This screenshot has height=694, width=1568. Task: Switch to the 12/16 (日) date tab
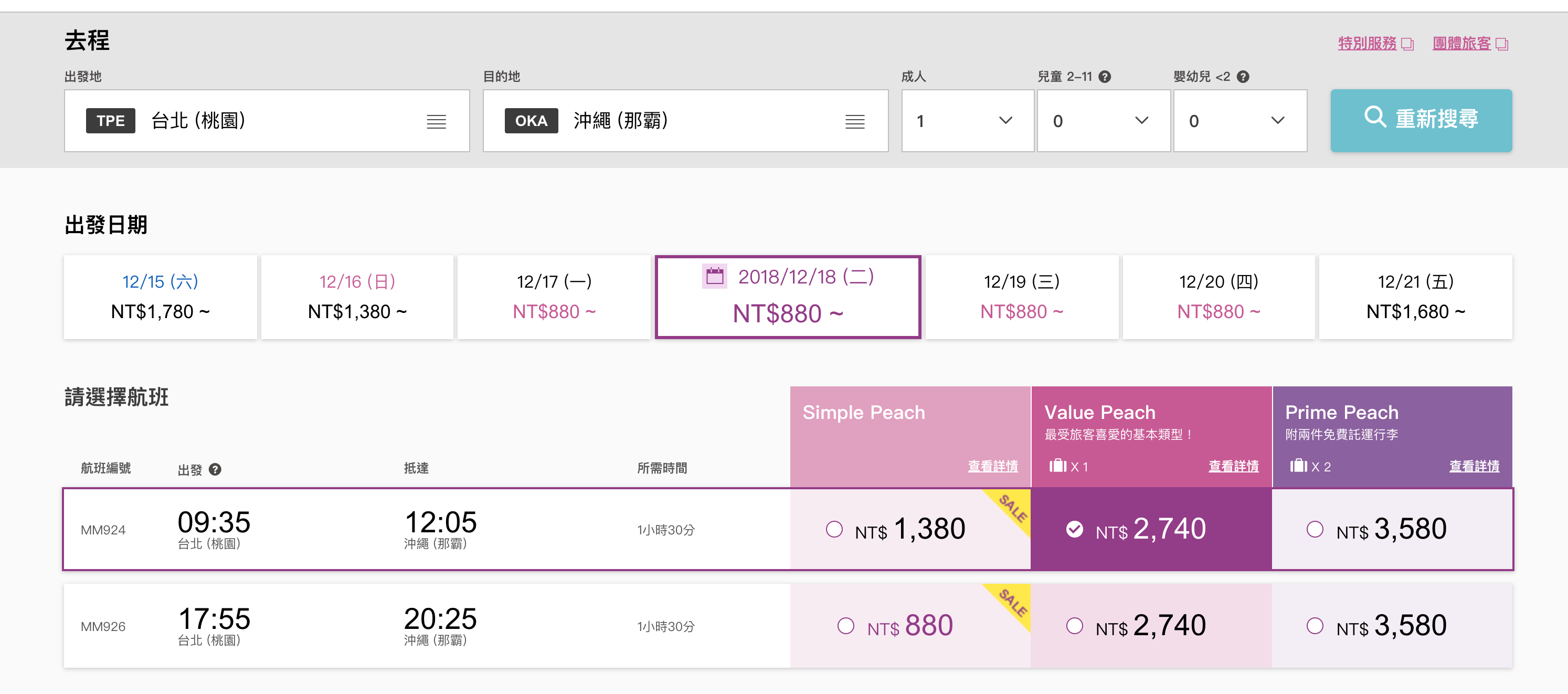[x=357, y=297]
